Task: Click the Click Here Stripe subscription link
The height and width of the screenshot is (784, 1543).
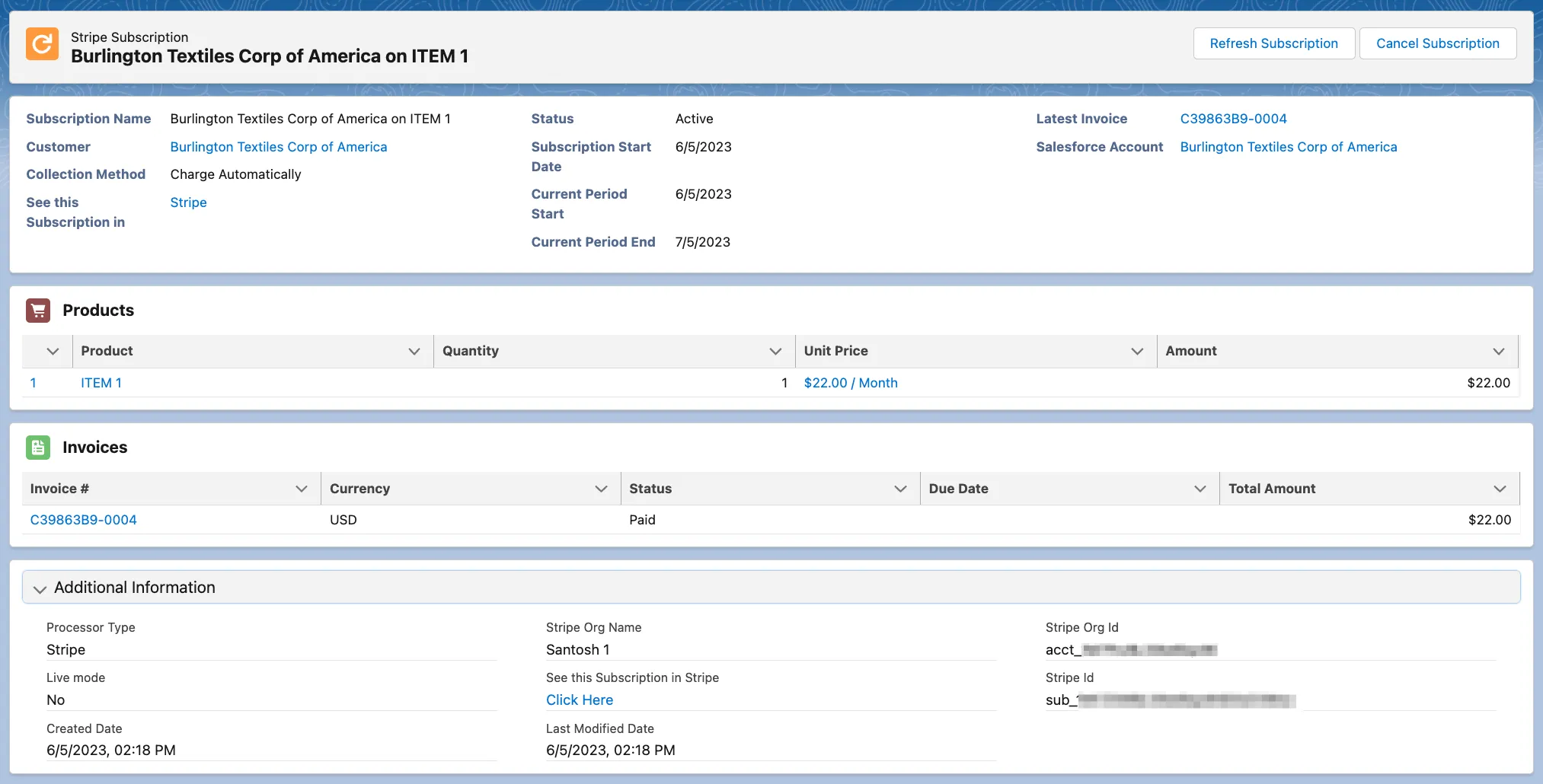Action: coord(580,700)
